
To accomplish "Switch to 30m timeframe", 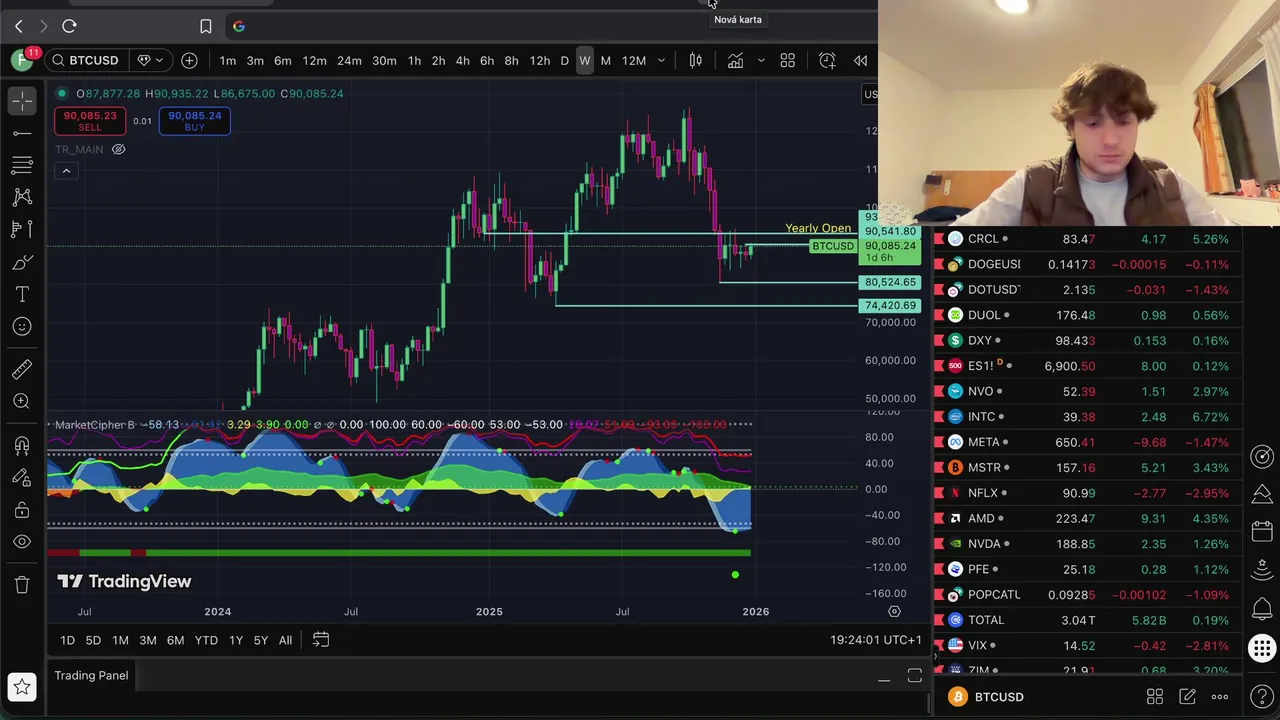I will tap(384, 61).
